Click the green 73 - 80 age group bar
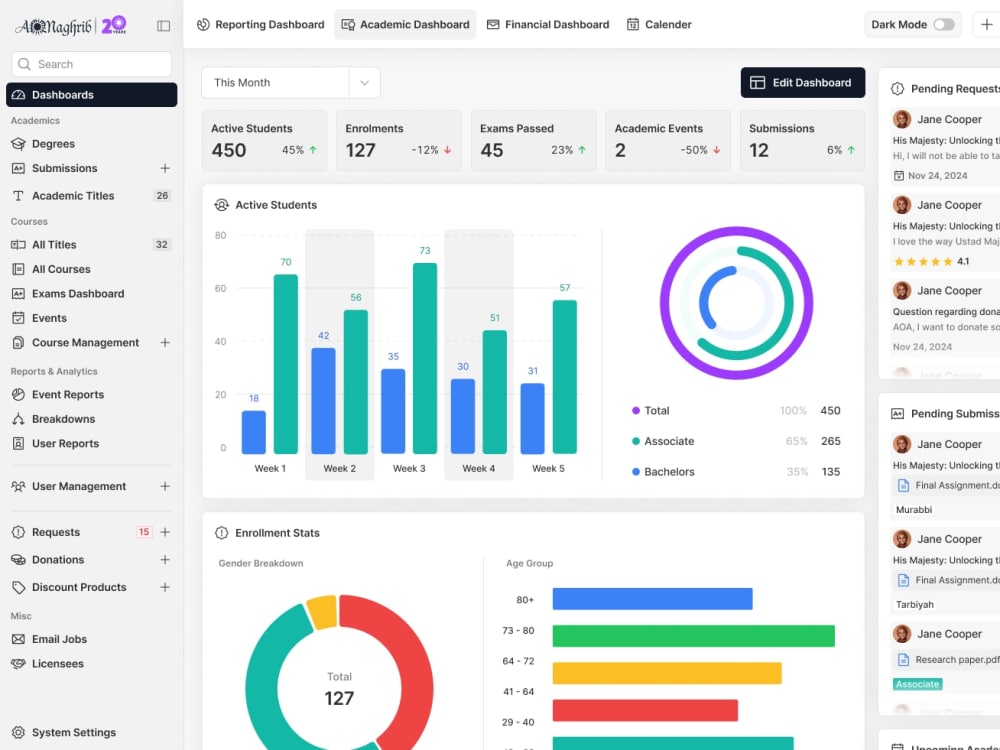This screenshot has width=1000, height=750. point(693,636)
